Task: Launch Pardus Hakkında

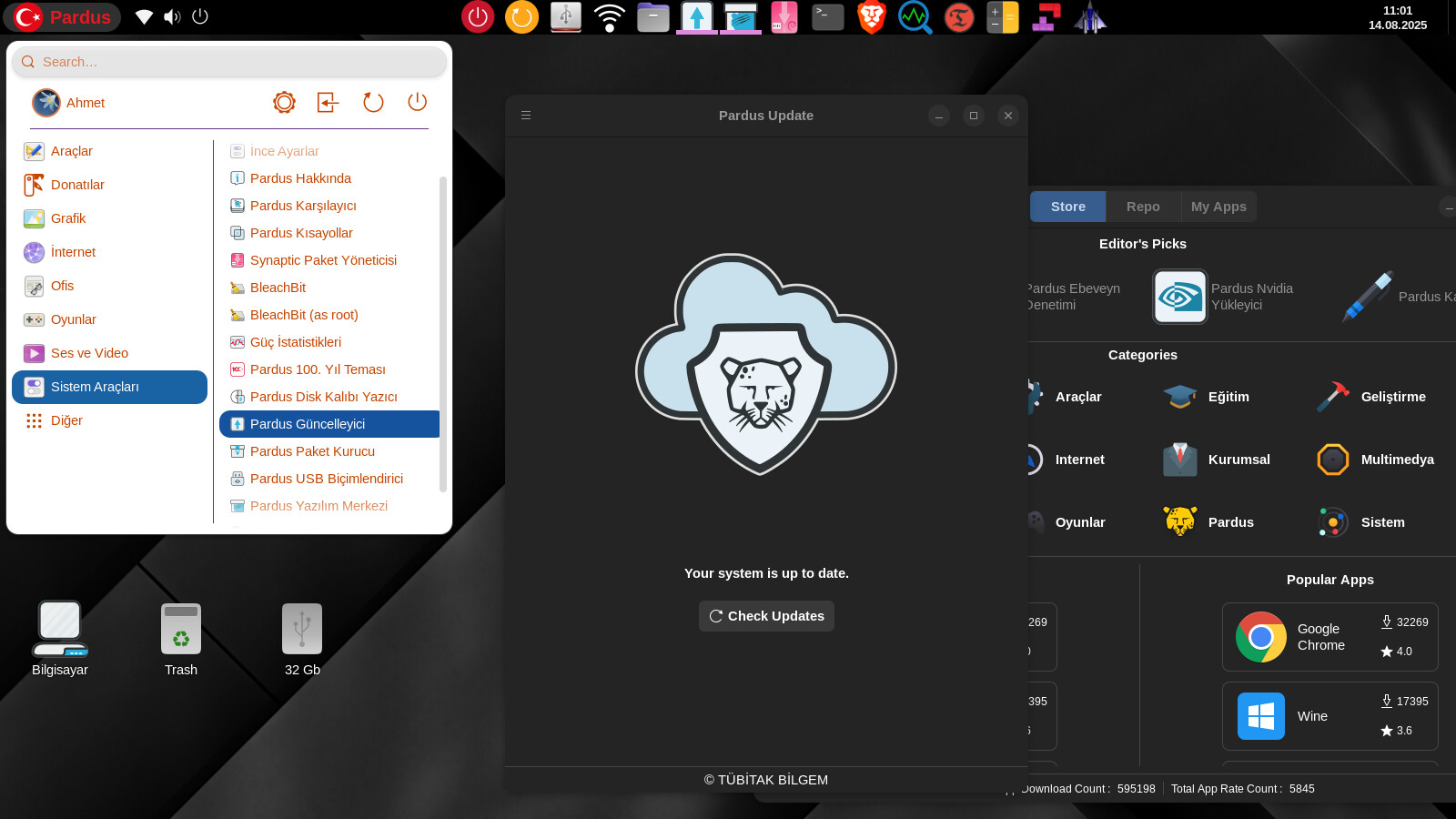Action: [329, 178]
